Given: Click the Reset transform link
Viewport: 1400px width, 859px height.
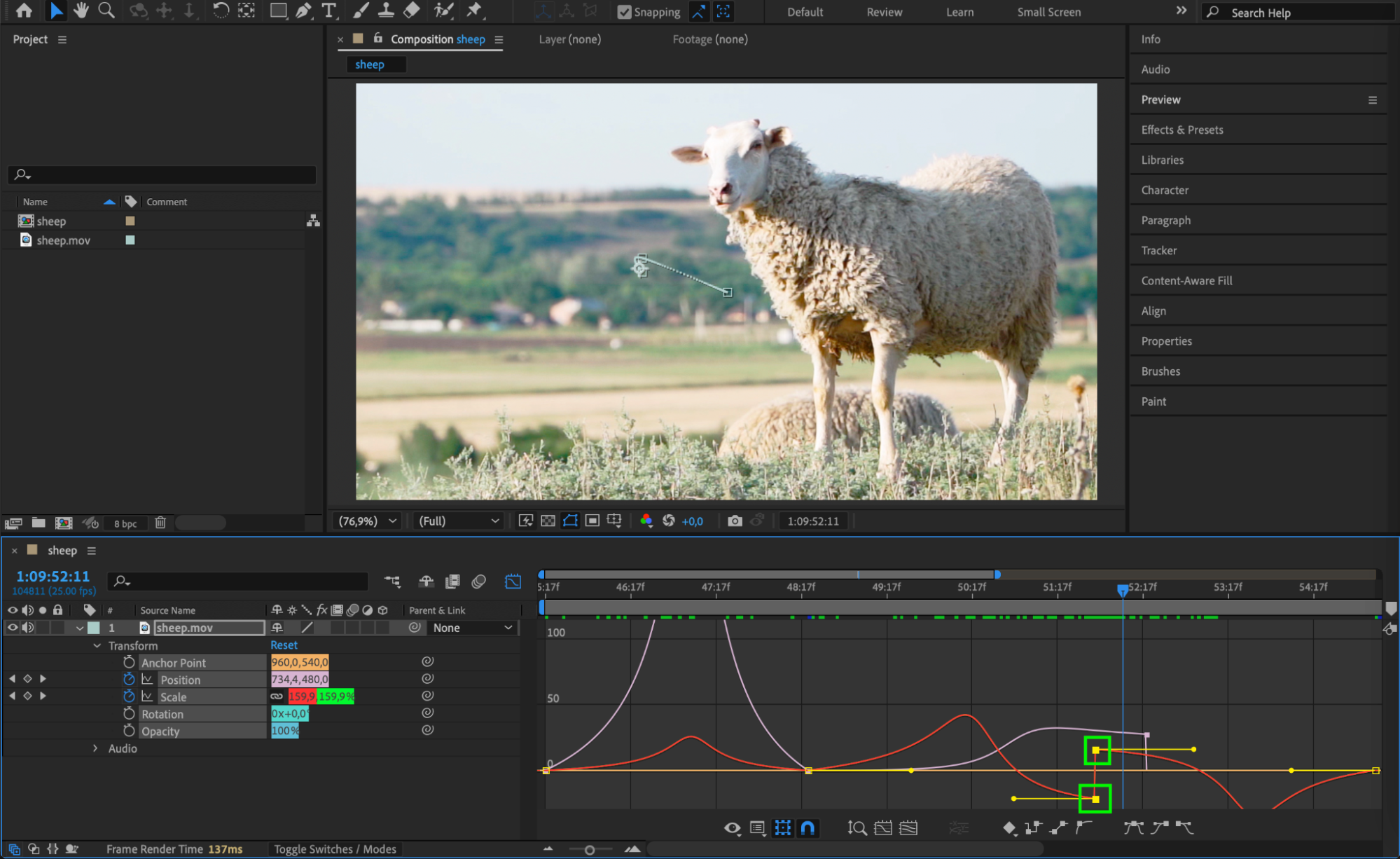Looking at the screenshot, I should [x=284, y=645].
